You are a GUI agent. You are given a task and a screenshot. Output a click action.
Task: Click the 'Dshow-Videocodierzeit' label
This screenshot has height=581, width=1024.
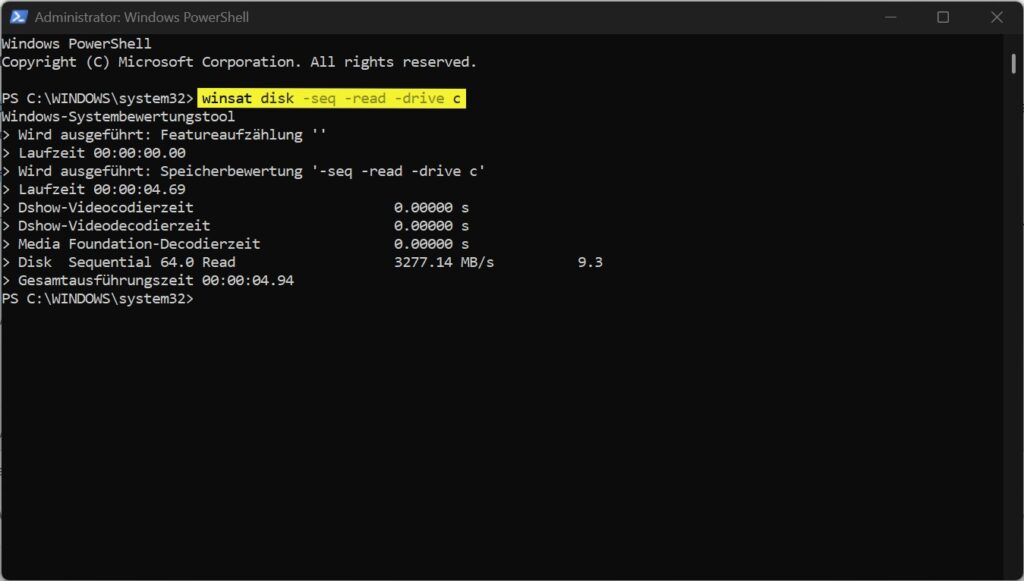pos(106,208)
